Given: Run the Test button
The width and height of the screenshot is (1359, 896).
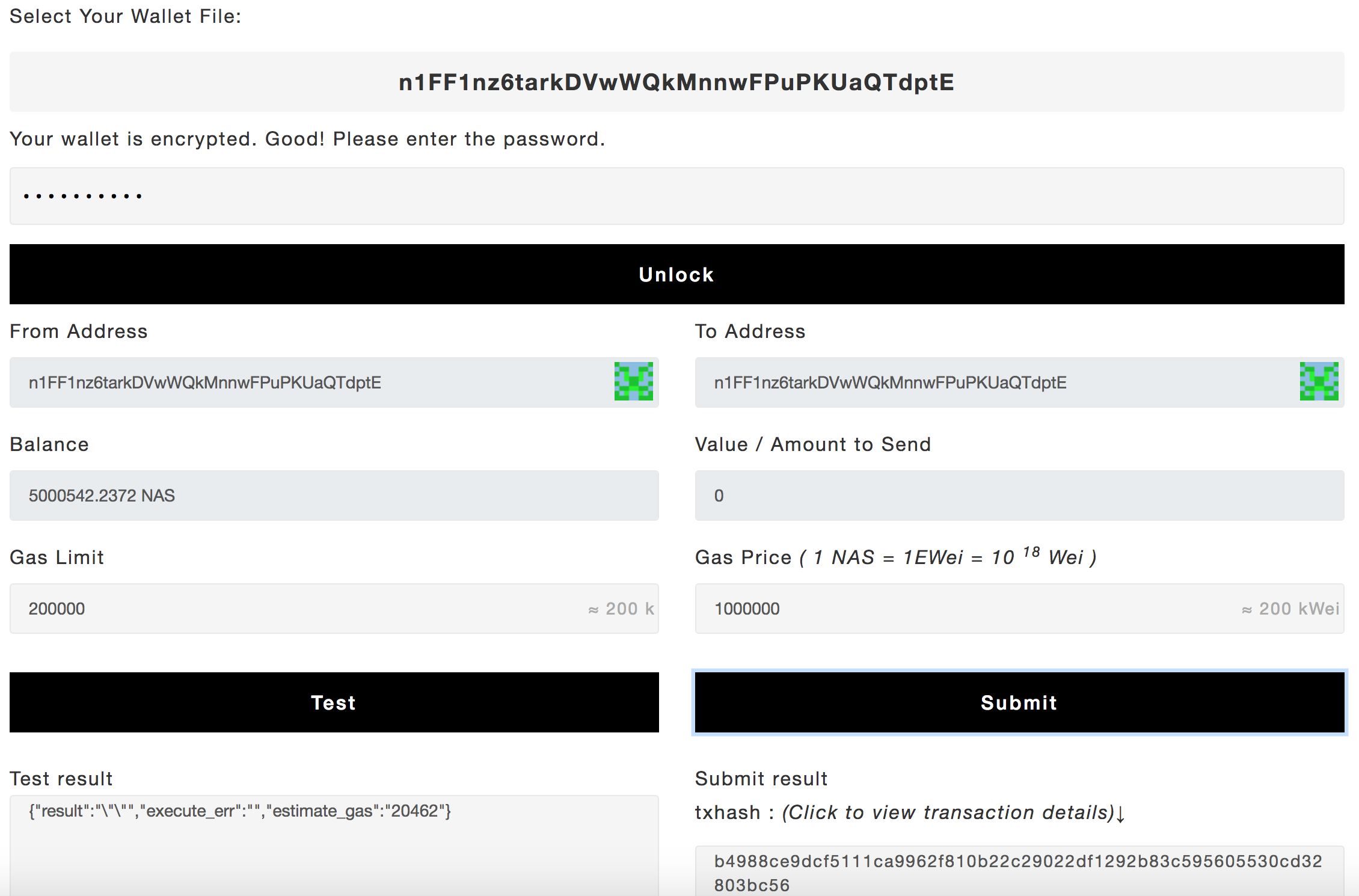Looking at the screenshot, I should click(x=334, y=702).
